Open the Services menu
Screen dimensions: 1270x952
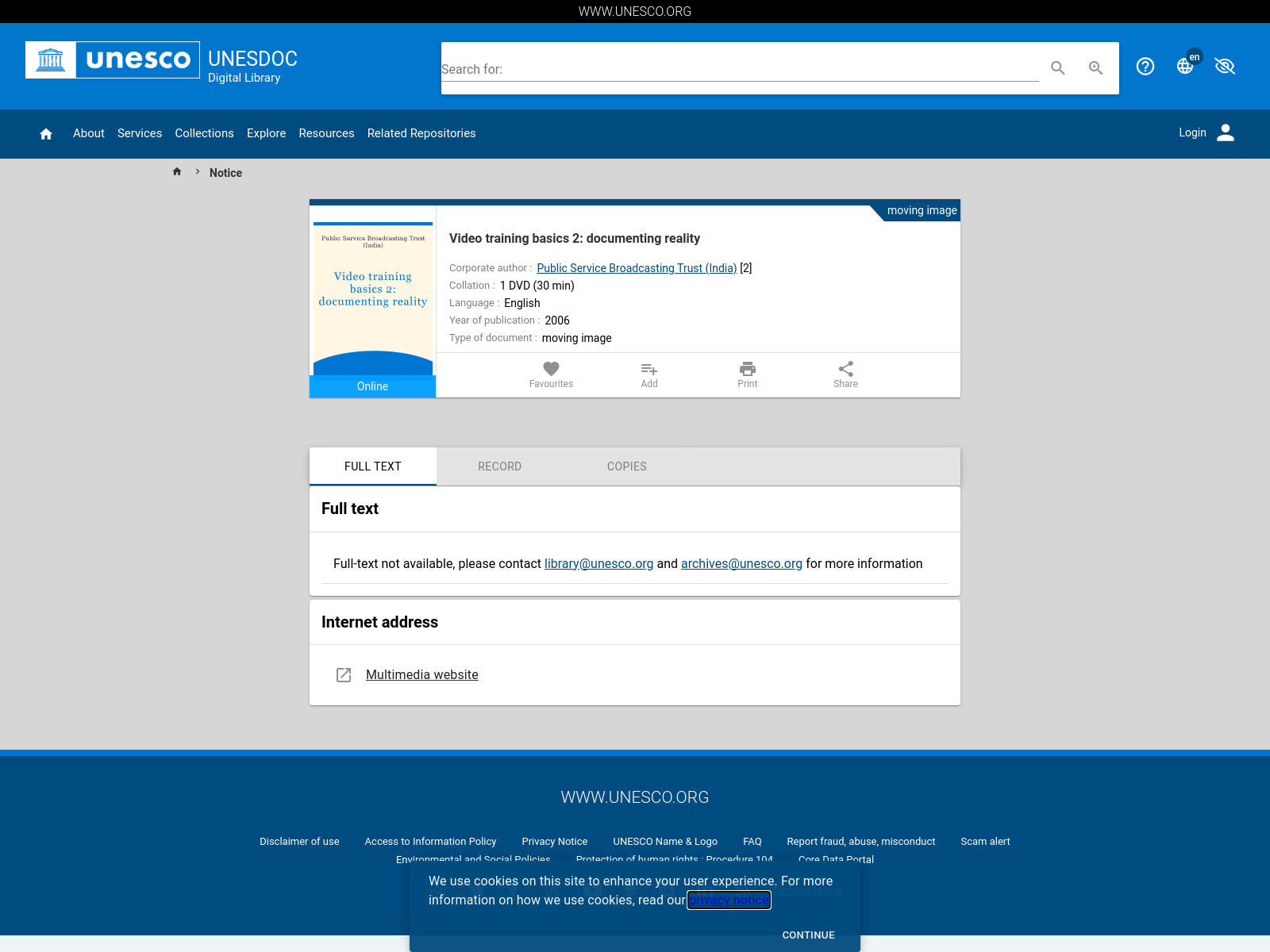[140, 133]
